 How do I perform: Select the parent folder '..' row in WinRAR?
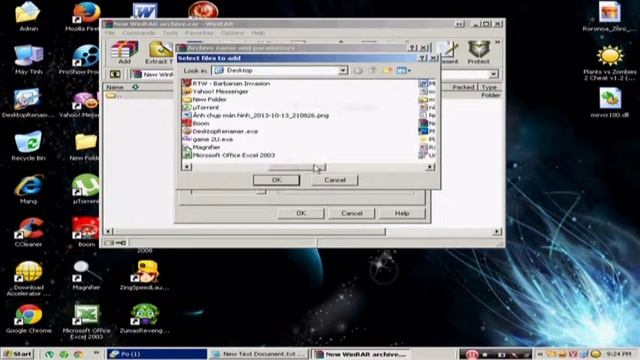(x=139, y=95)
